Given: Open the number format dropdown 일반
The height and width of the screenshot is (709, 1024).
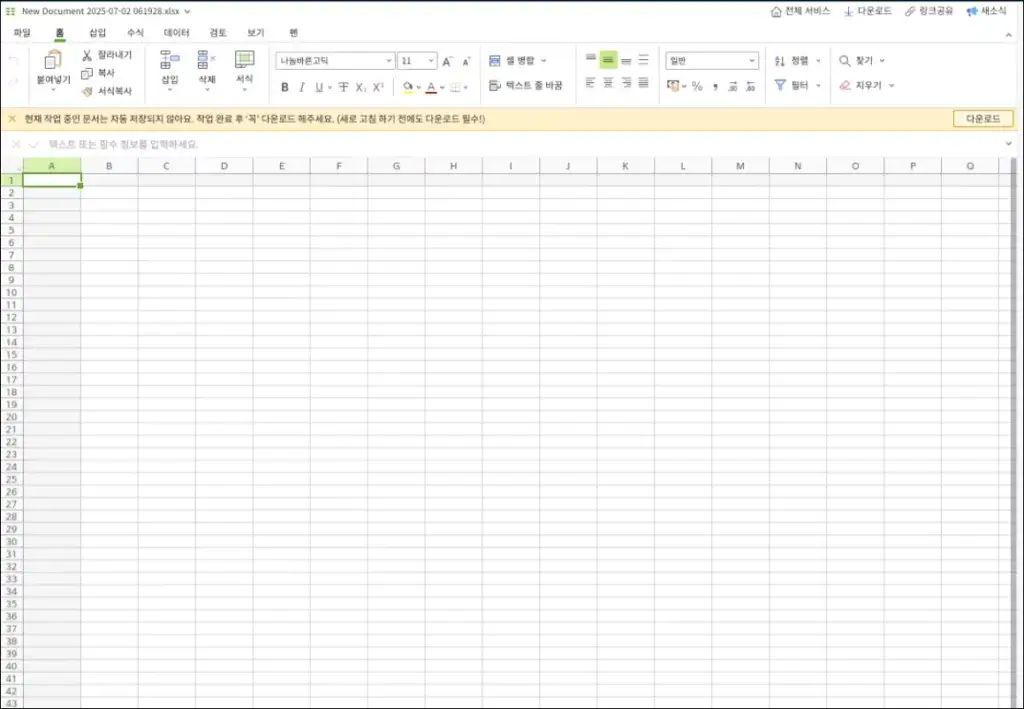Looking at the screenshot, I should point(712,61).
